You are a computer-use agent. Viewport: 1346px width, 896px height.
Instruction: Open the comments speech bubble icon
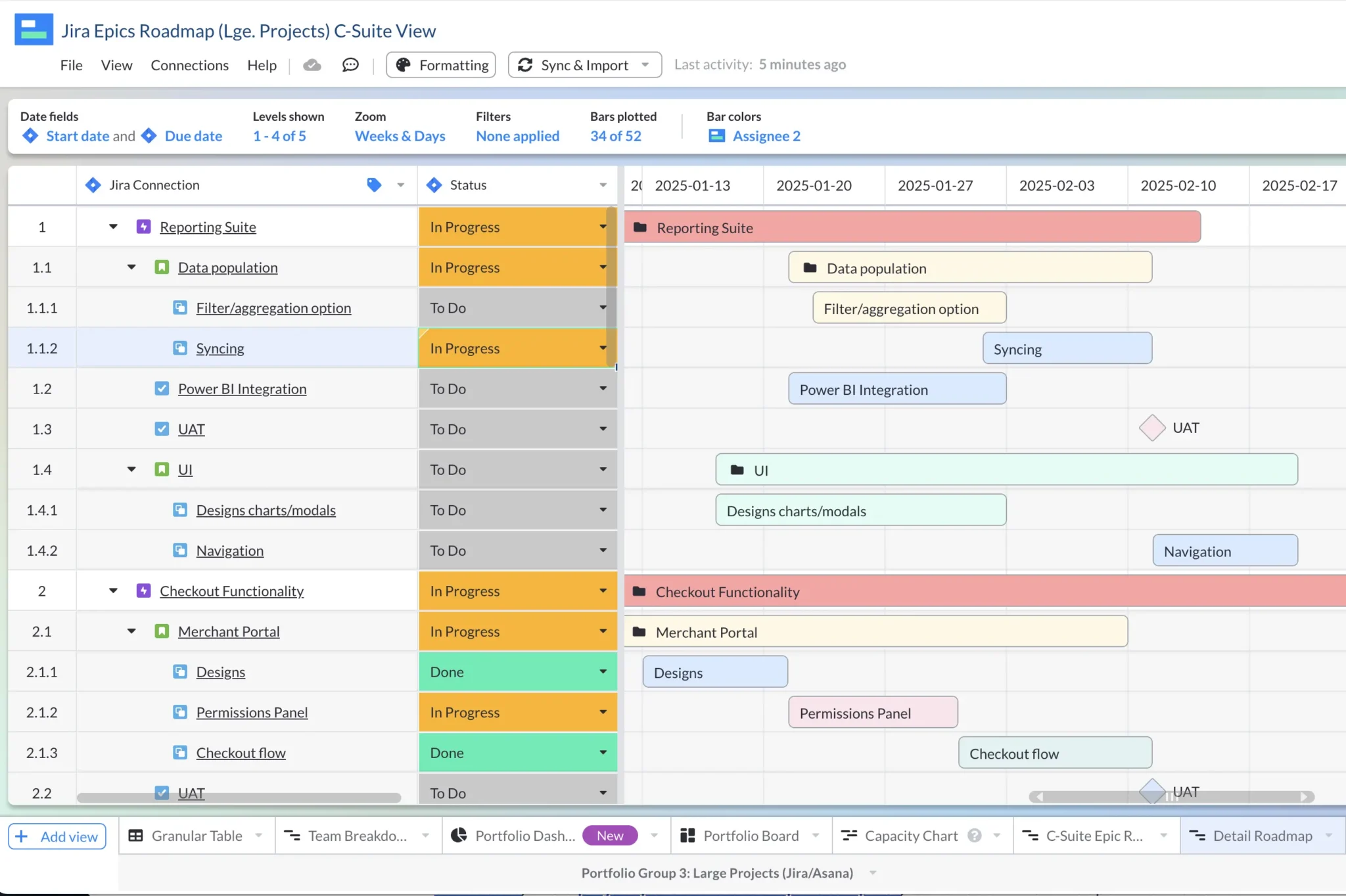coord(350,65)
